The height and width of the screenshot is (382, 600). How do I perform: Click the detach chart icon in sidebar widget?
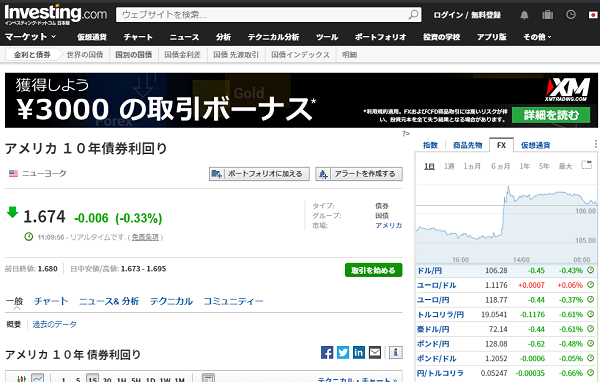[x=586, y=165]
